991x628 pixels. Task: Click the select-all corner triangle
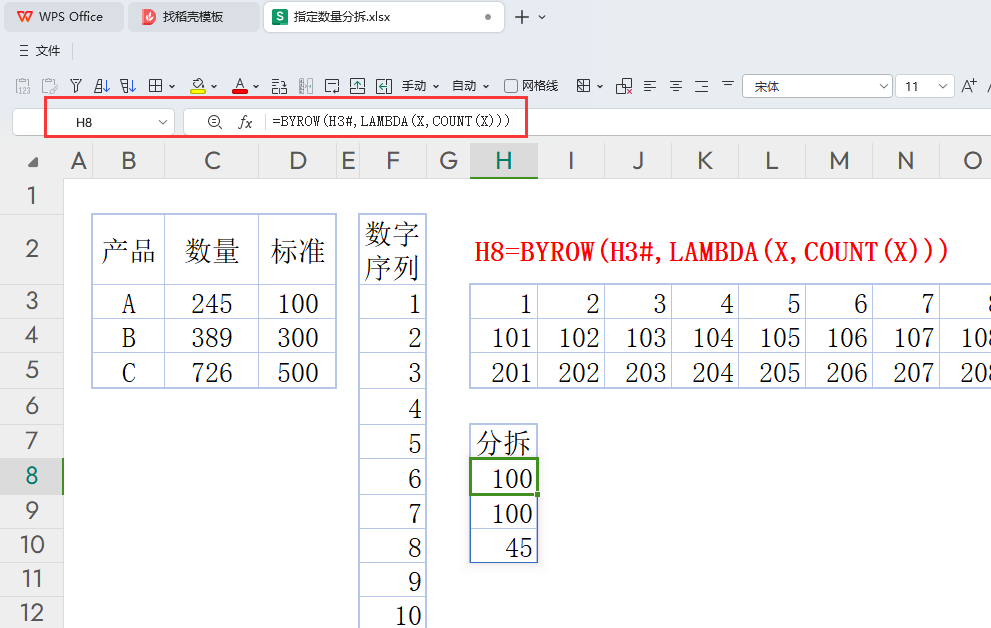click(33, 162)
